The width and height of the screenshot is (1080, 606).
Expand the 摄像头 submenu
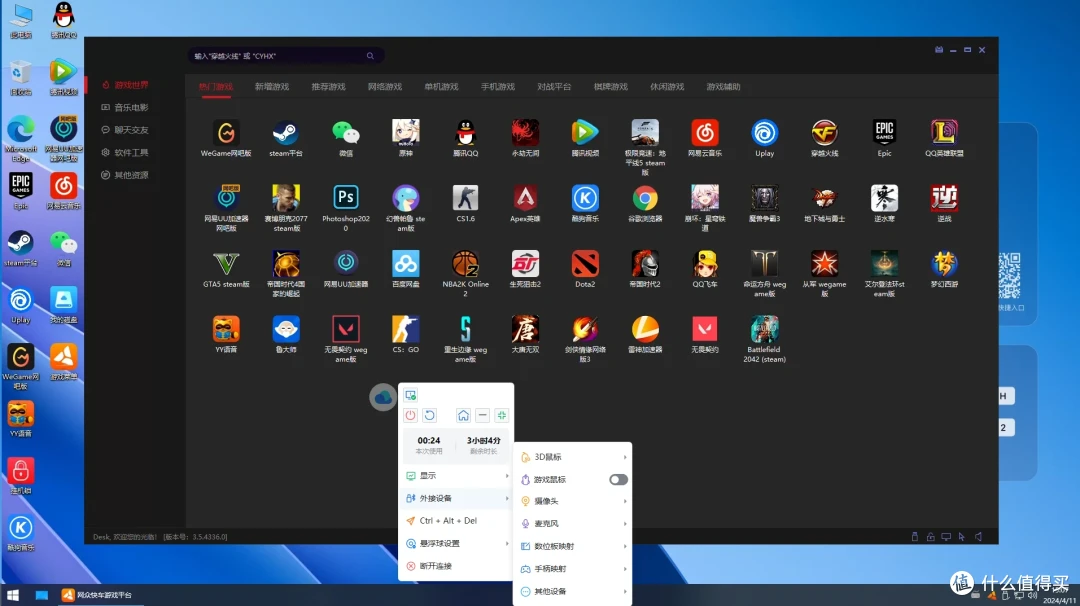point(573,501)
